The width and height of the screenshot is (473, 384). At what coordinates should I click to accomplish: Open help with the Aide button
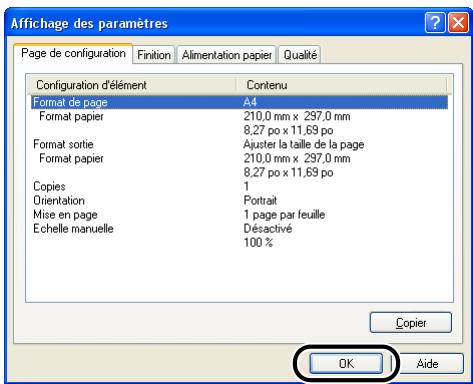pyautogui.click(x=427, y=363)
